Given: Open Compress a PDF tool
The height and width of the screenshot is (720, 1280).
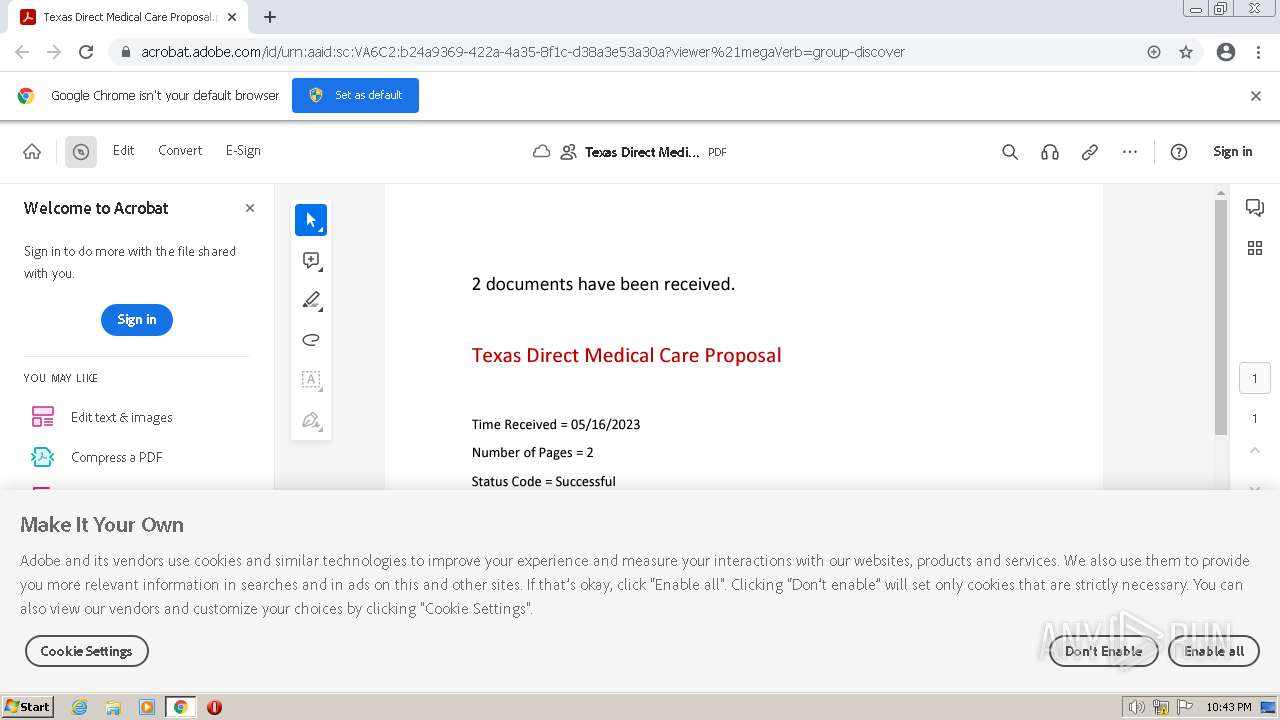Looking at the screenshot, I should click(117, 457).
